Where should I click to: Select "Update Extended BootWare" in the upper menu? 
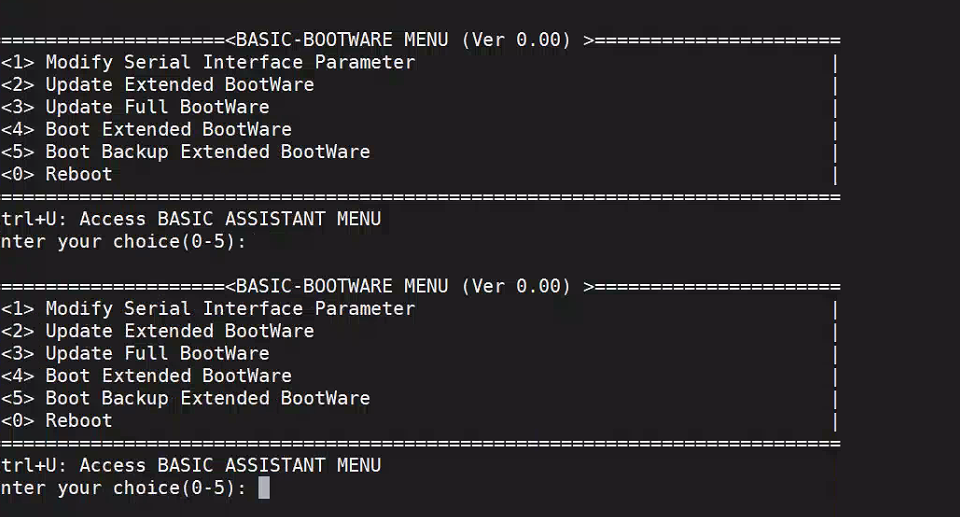click(x=179, y=85)
